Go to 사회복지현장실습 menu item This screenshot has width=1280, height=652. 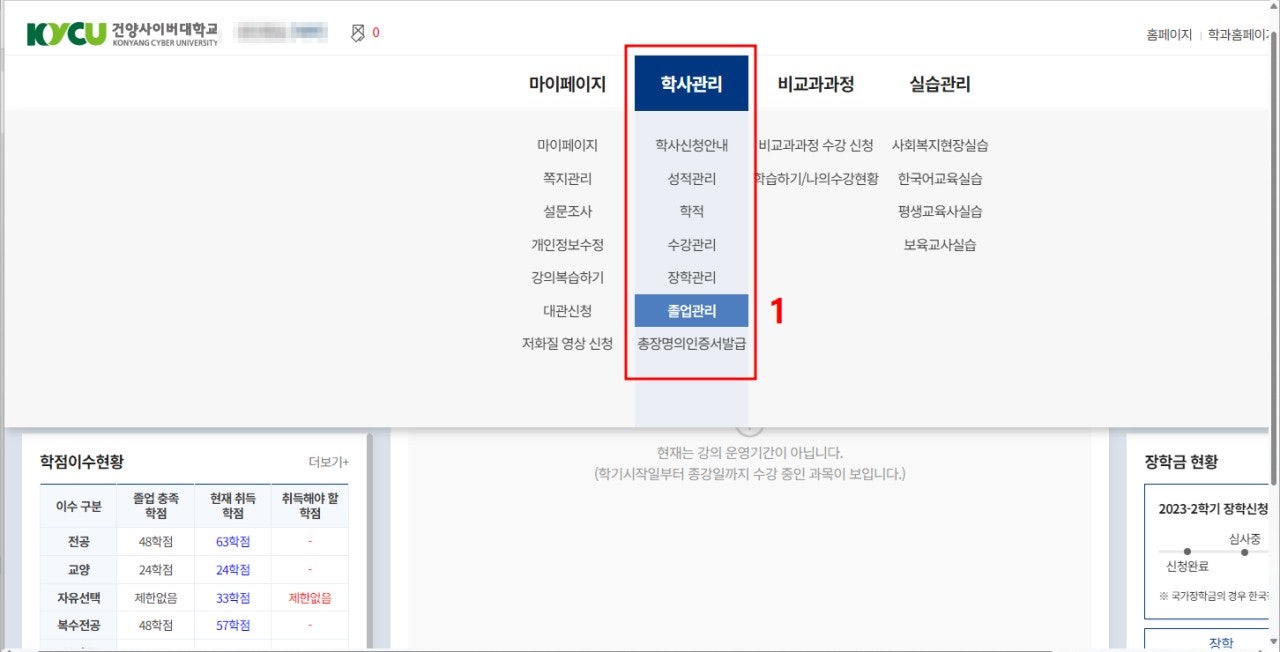pos(939,146)
